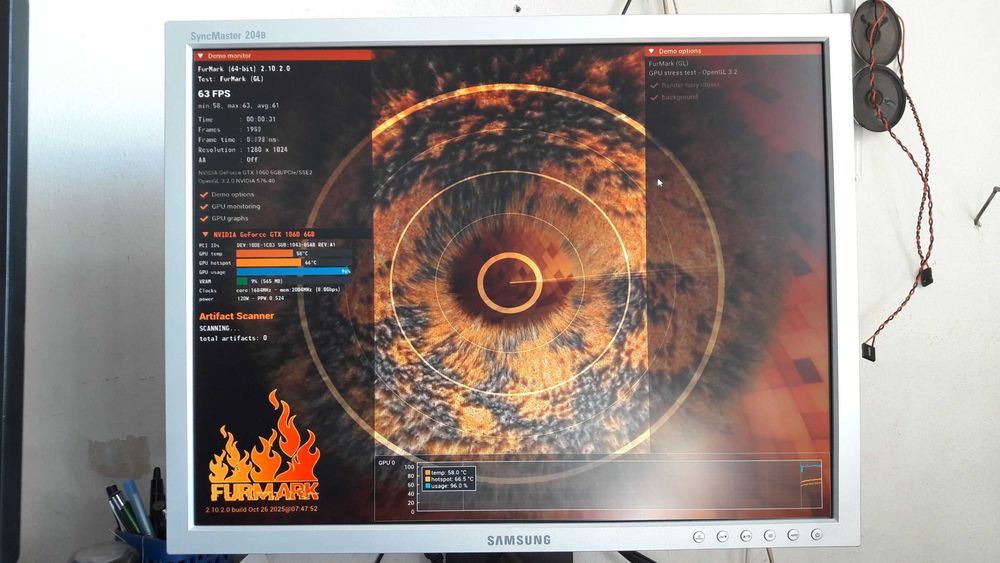Click the GPU 0 graph plot area

coord(619,486)
